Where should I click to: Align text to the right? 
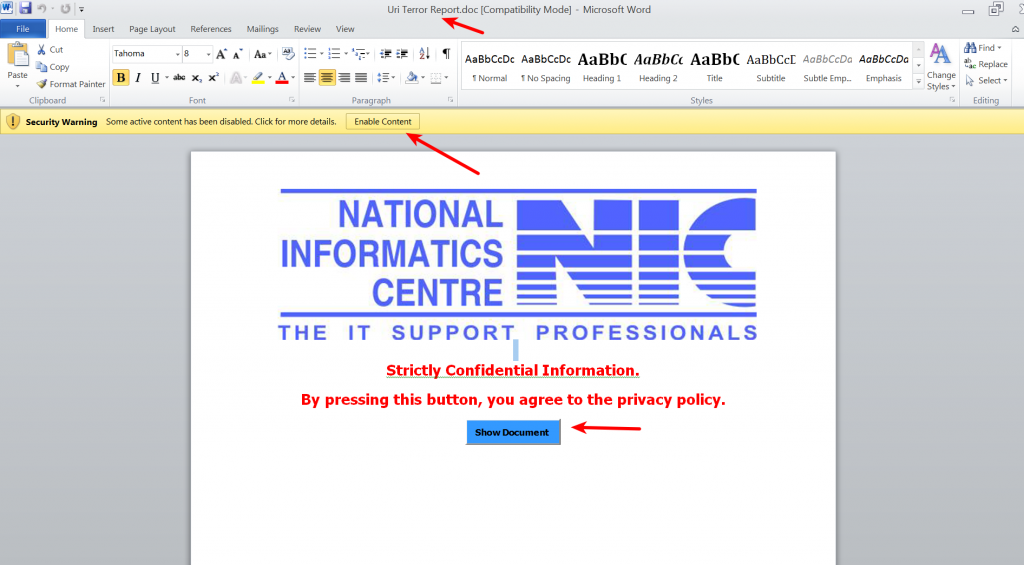pos(344,78)
